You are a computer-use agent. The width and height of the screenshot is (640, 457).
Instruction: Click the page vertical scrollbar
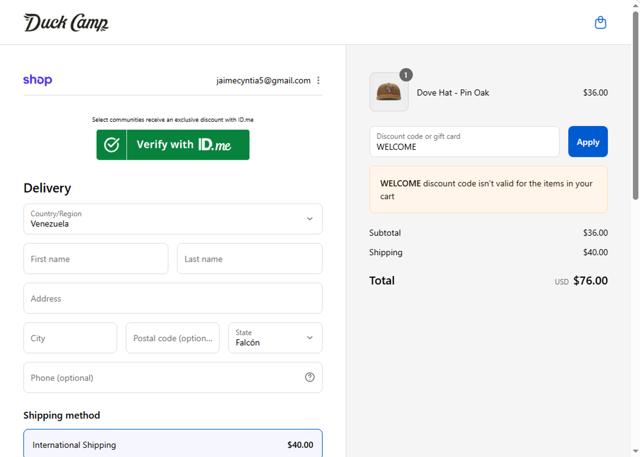(x=636, y=105)
